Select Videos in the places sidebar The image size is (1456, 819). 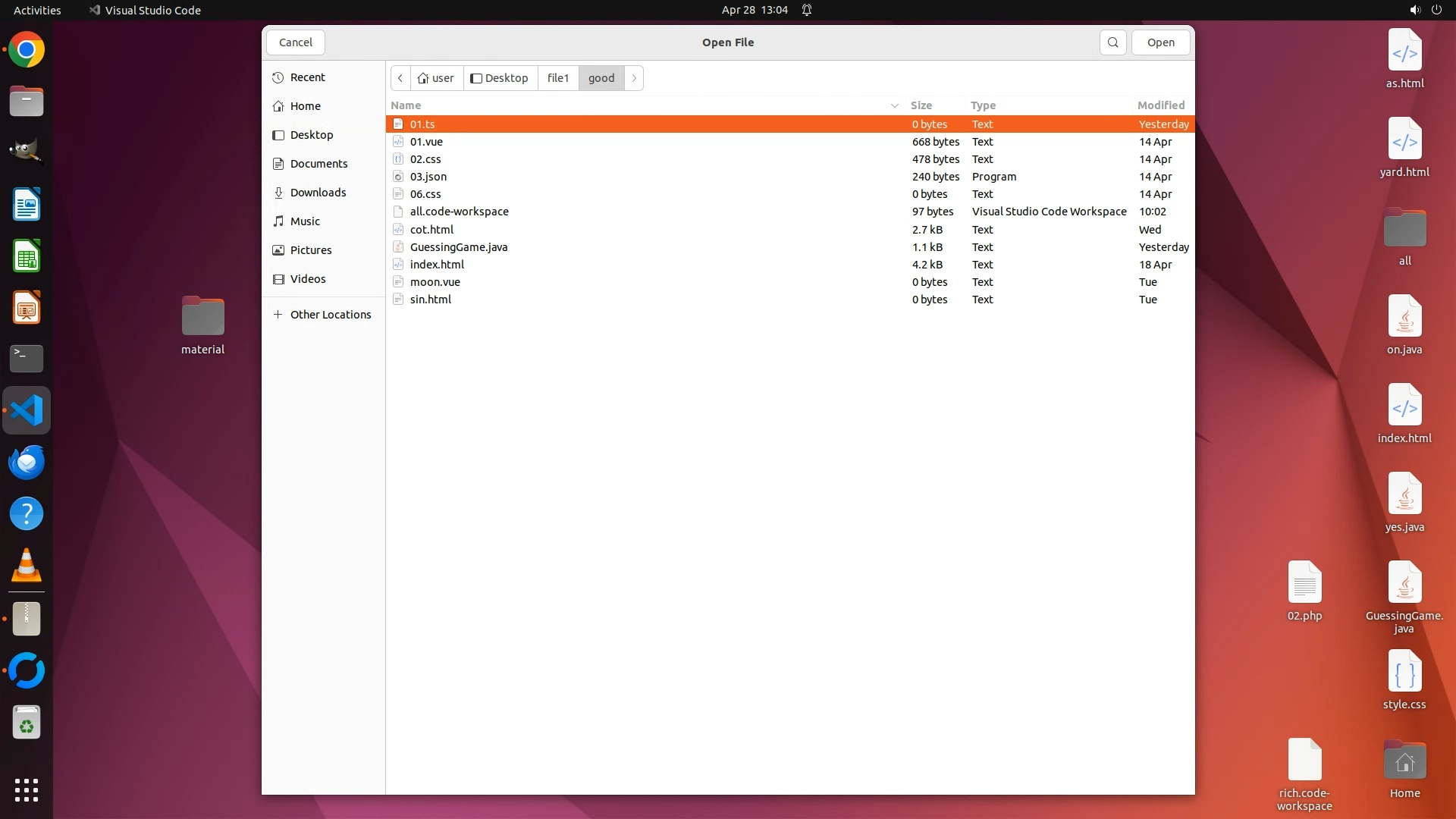pos(308,279)
